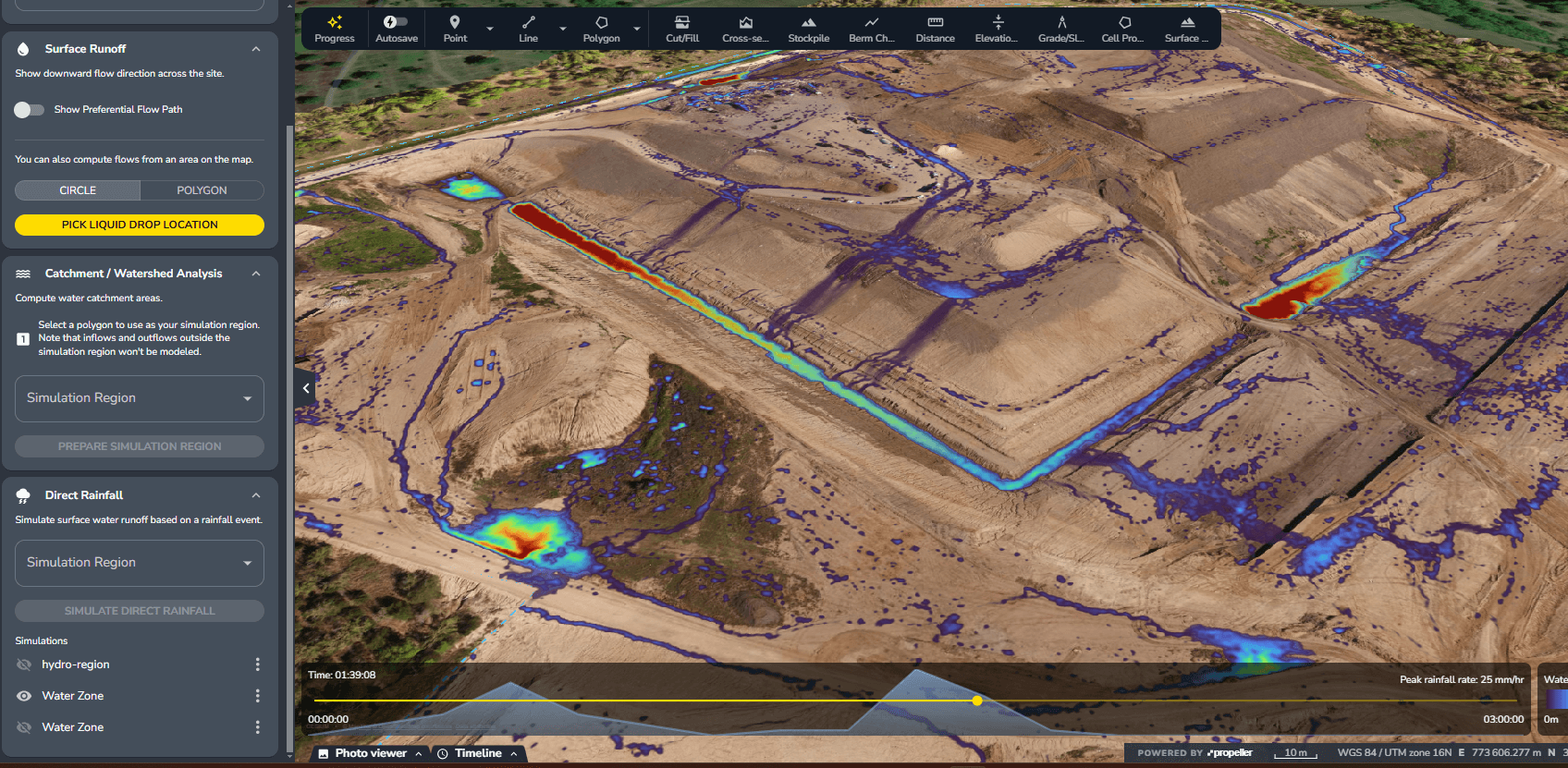Open the Photo viewer tab
Screen dimensions: 1568x768
click(x=370, y=753)
